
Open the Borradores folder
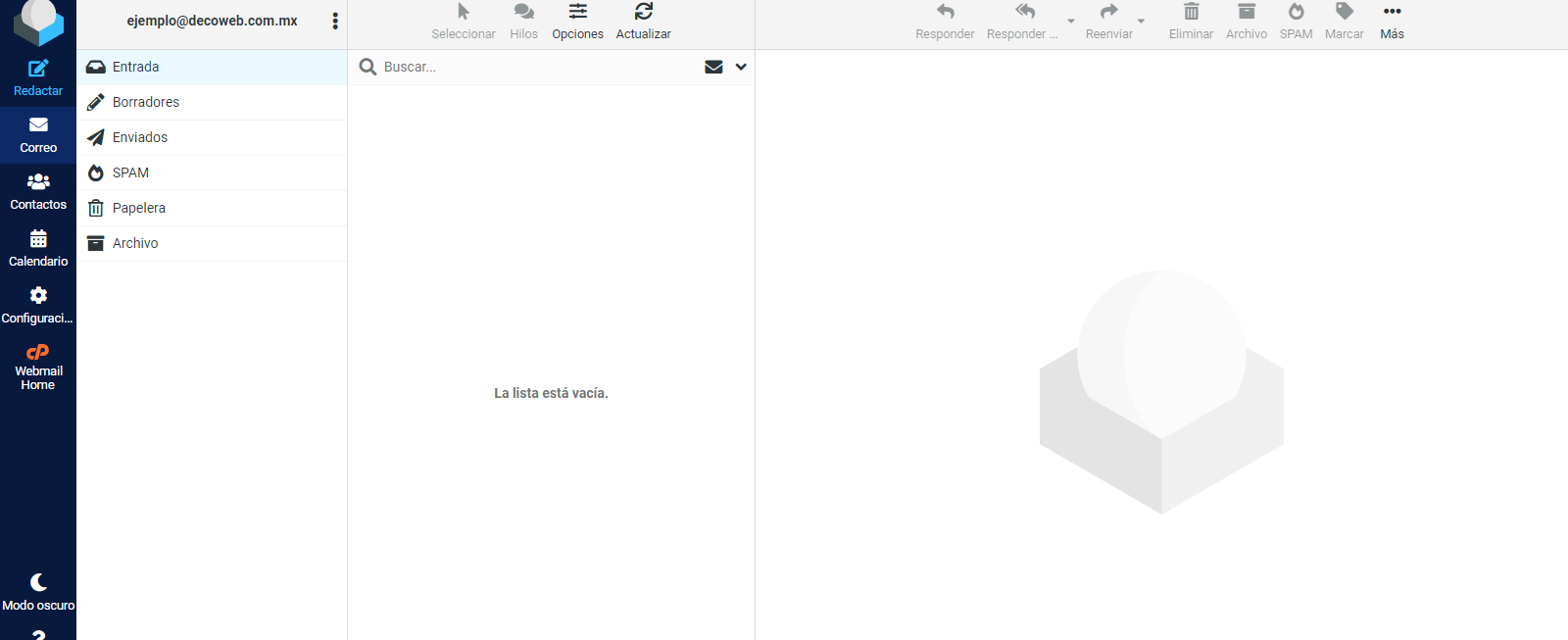click(x=145, y=102)
